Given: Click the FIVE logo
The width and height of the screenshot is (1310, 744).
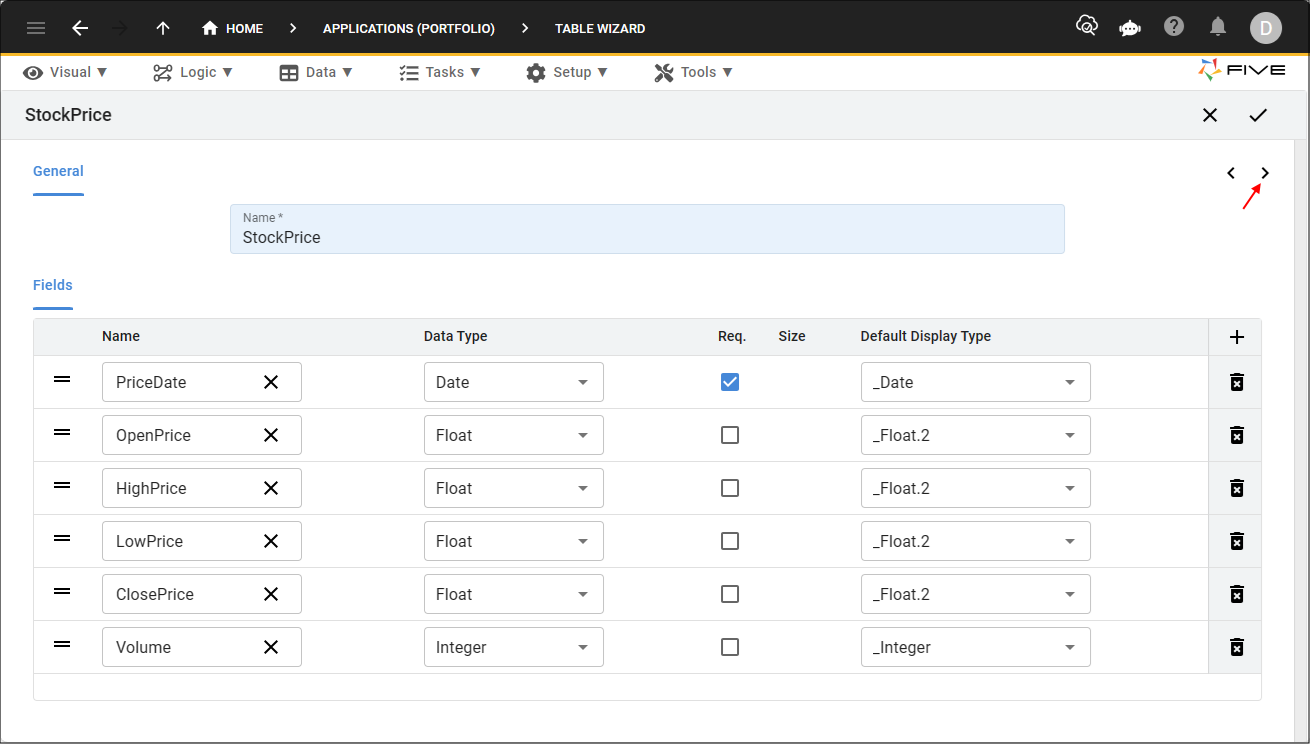Looking at the screenshot, I should point(1241,71).
